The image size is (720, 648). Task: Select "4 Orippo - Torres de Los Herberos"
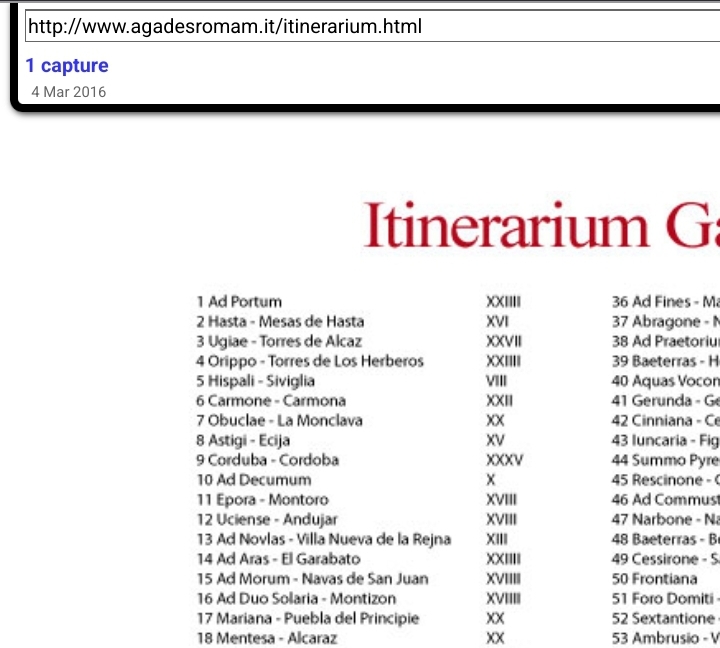click(310, 361)
